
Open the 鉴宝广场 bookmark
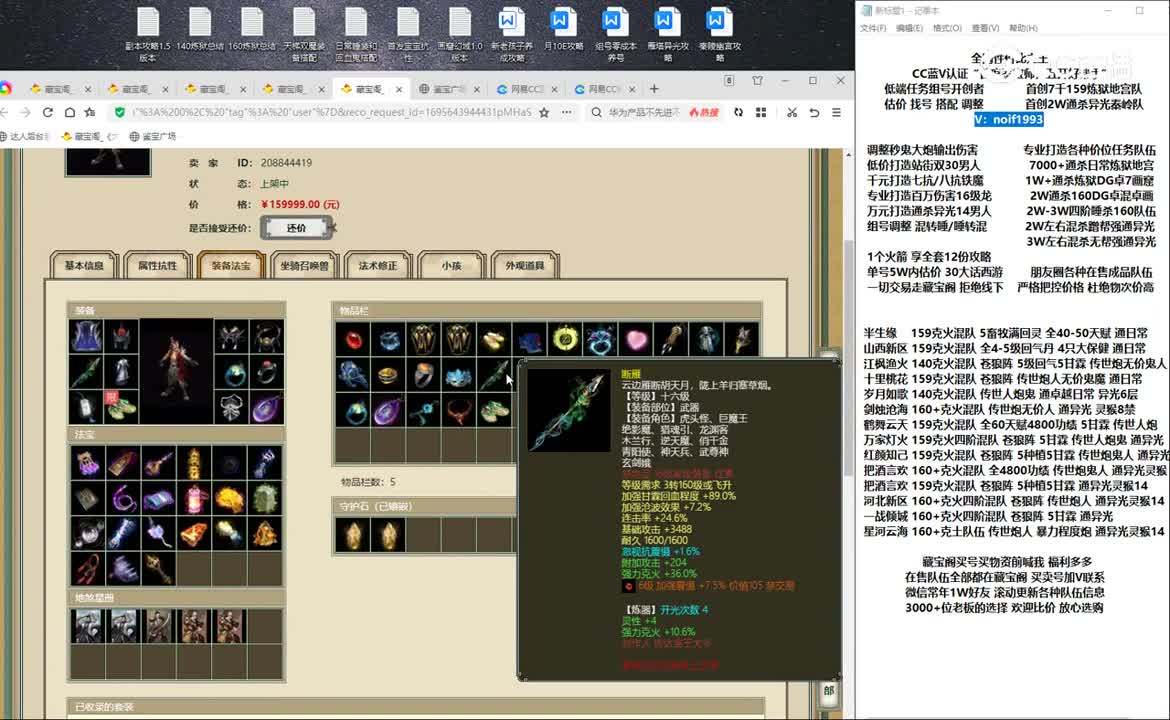pyautogui.click(x=153, y=137)
